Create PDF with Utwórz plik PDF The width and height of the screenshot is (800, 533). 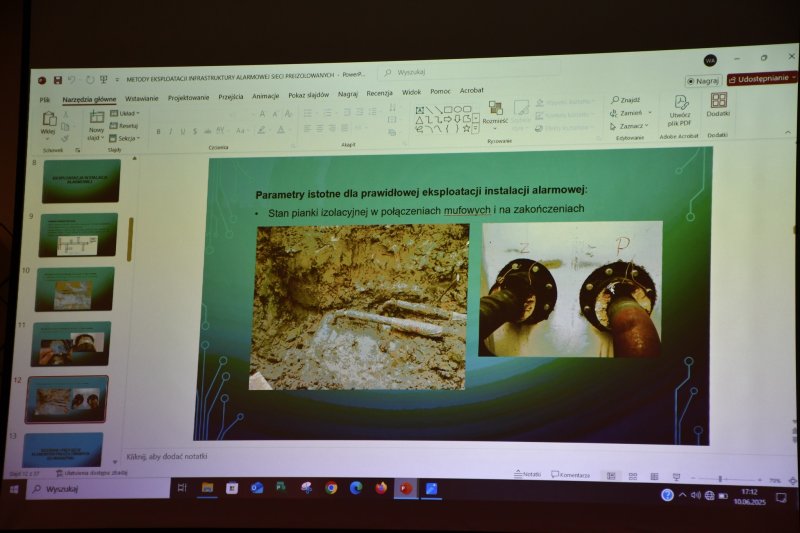click(x=680, y=111)
